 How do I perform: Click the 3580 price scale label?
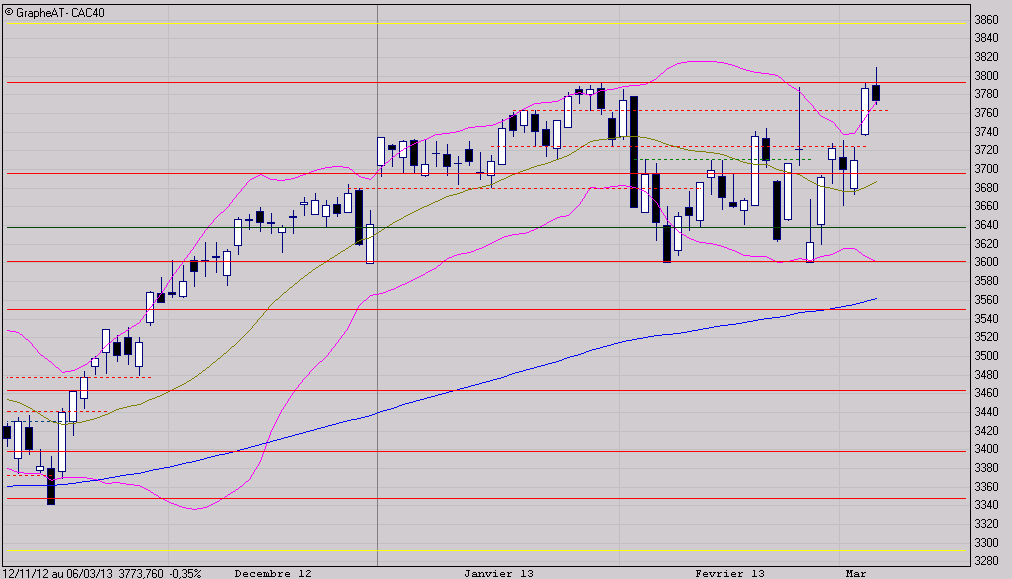pos(986,281)
